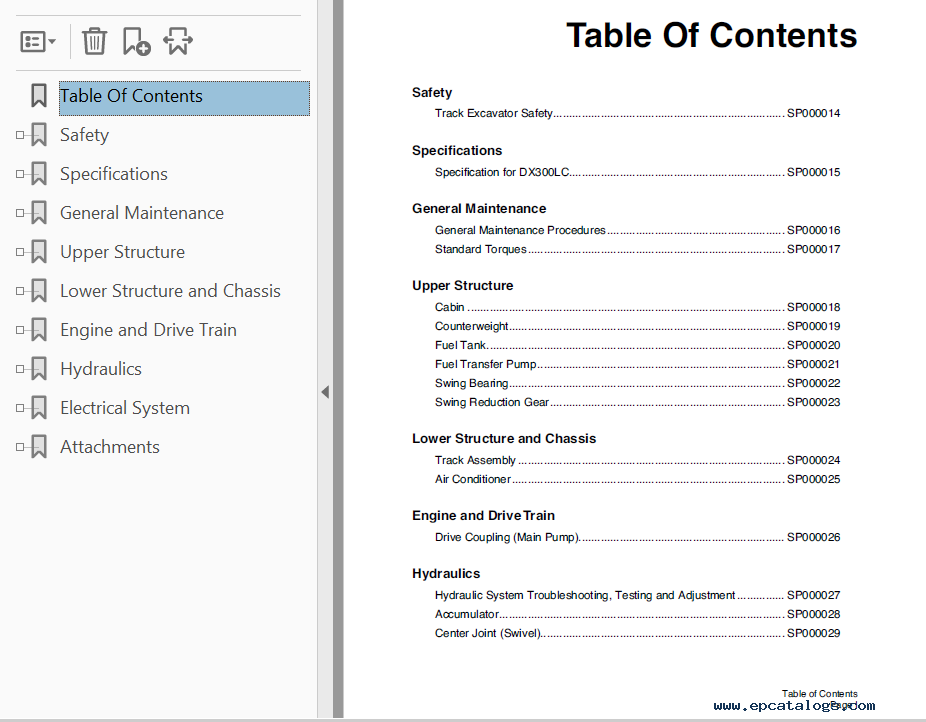Select the Electrical System bookmark
The width and height of the screenshot is (926, 722).
click(x=125, y=408)
